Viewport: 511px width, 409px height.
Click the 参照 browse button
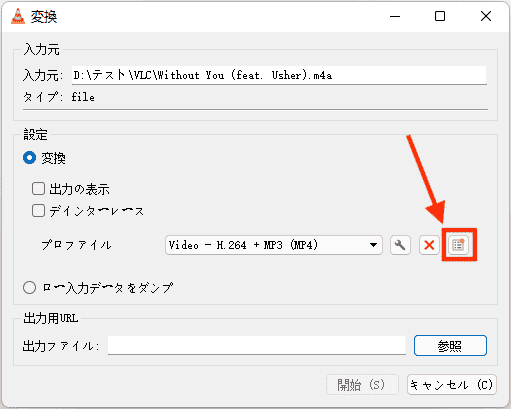tap(450, 346)
